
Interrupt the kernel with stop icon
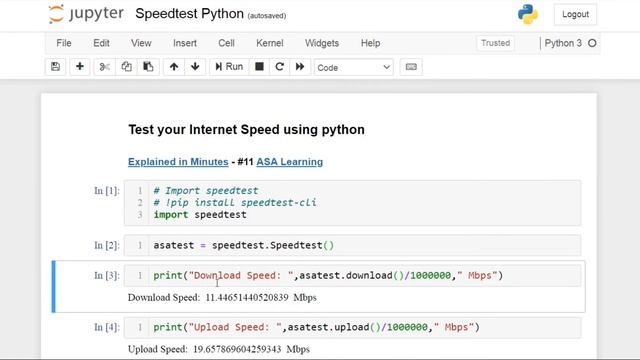point(259,67)
